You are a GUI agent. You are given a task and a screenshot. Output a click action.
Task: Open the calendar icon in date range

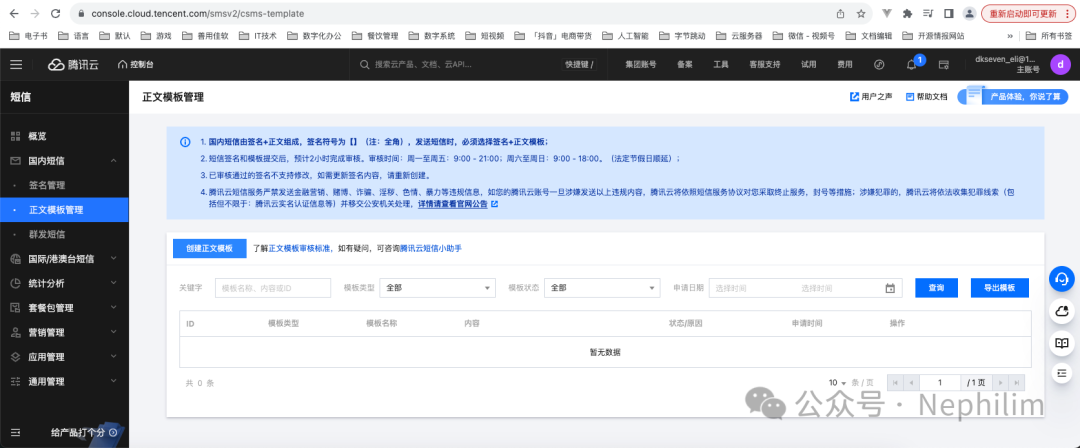tap(890, 288)
